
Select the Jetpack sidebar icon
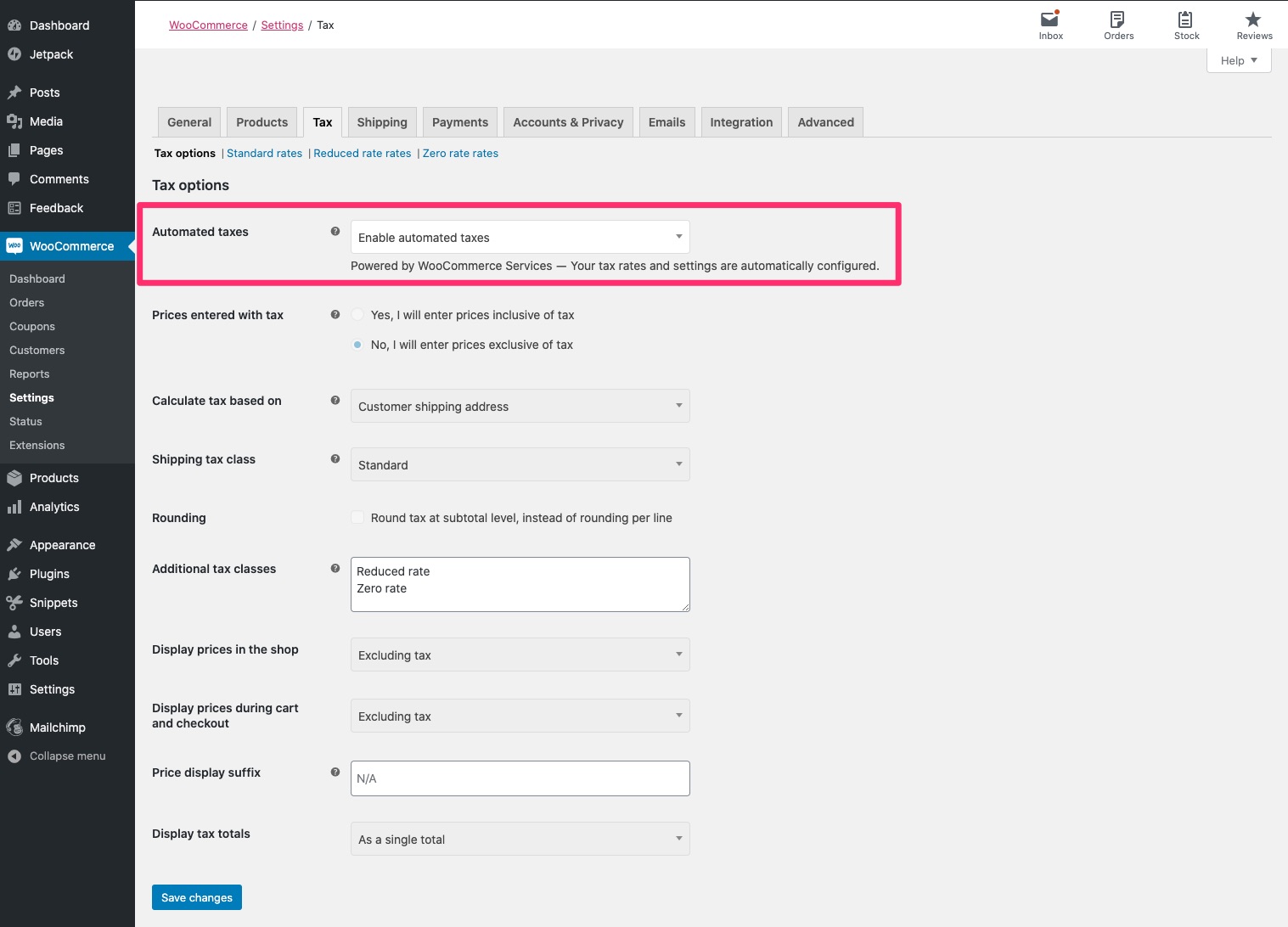[15, 53]
